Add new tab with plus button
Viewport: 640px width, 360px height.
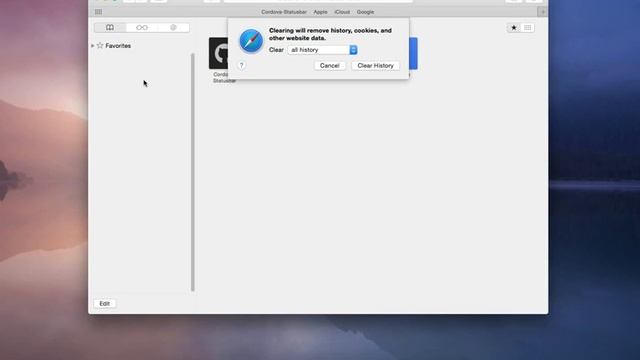542,12
